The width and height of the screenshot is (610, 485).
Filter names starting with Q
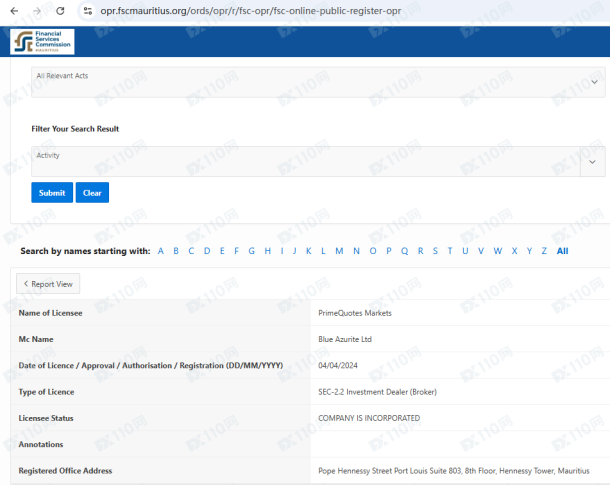coord(405,251)
